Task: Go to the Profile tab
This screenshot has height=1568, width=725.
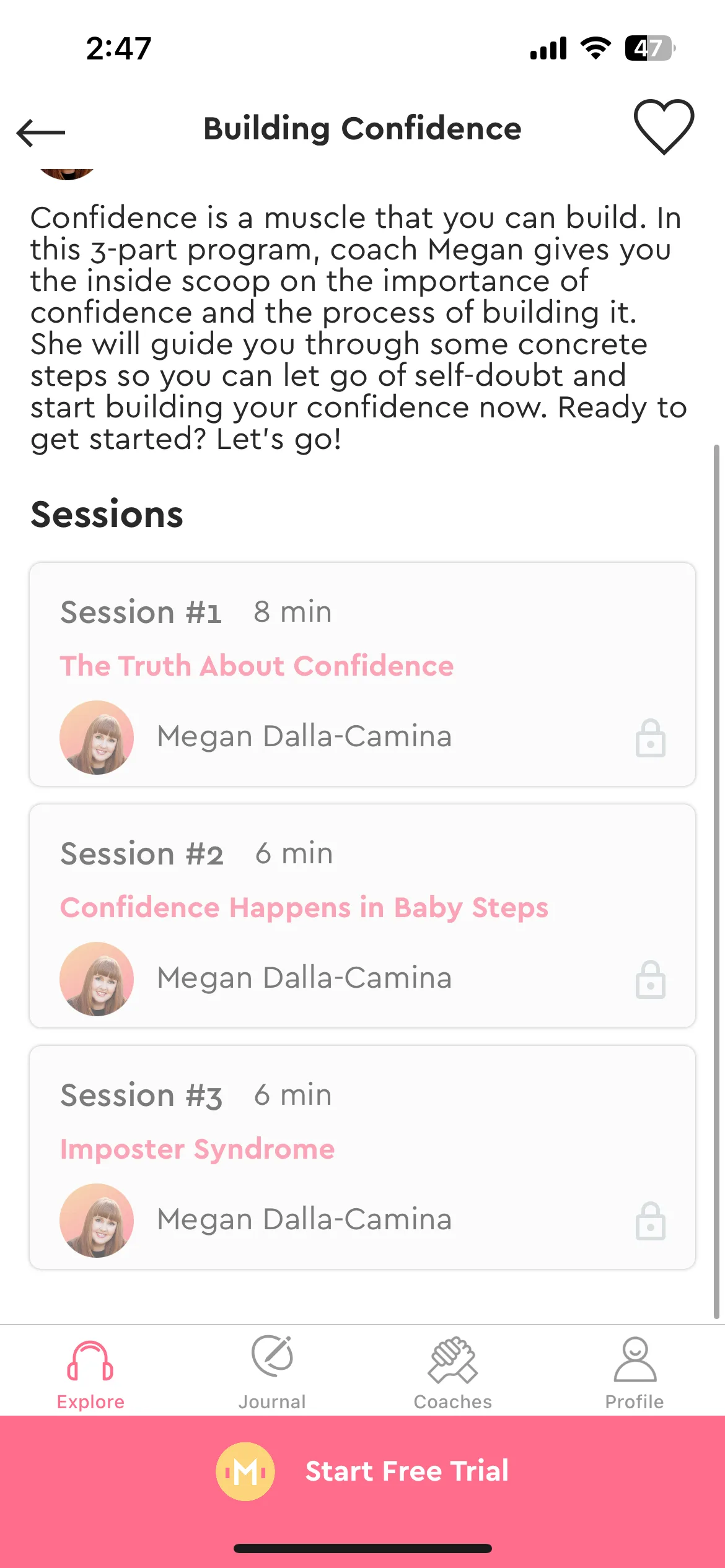Action: 635,1374
